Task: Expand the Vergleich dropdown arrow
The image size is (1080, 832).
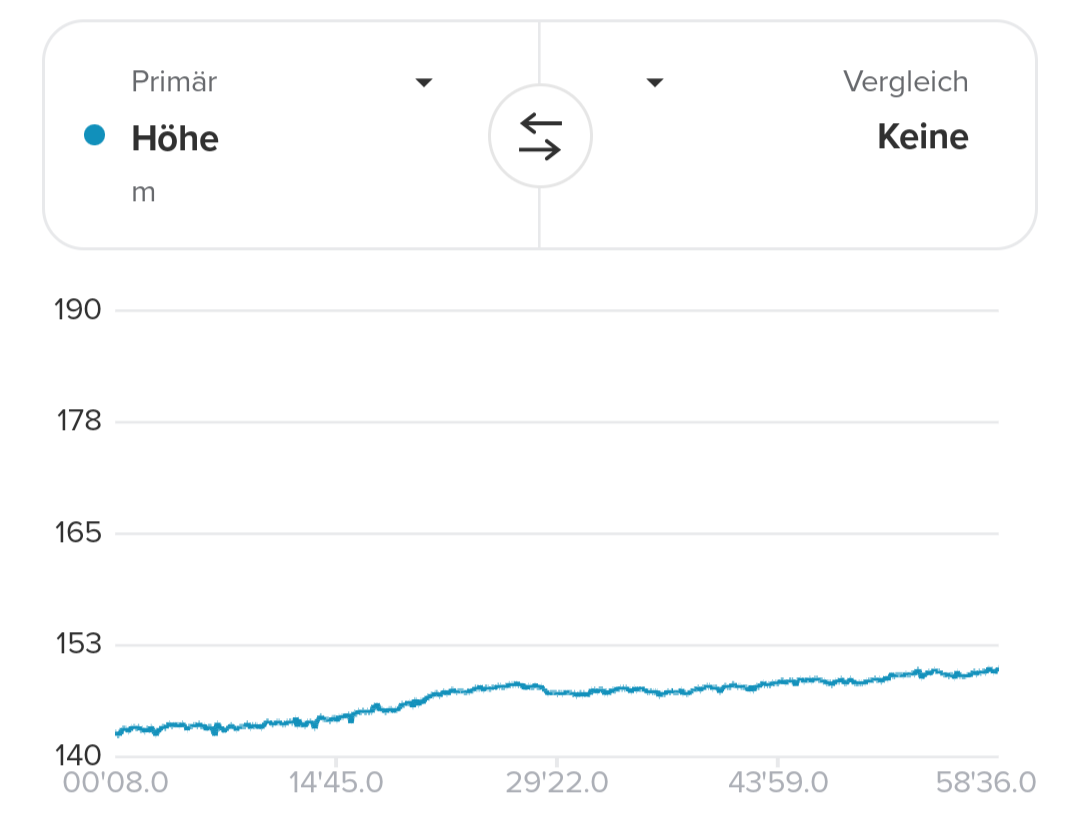Action: (655, 82)
